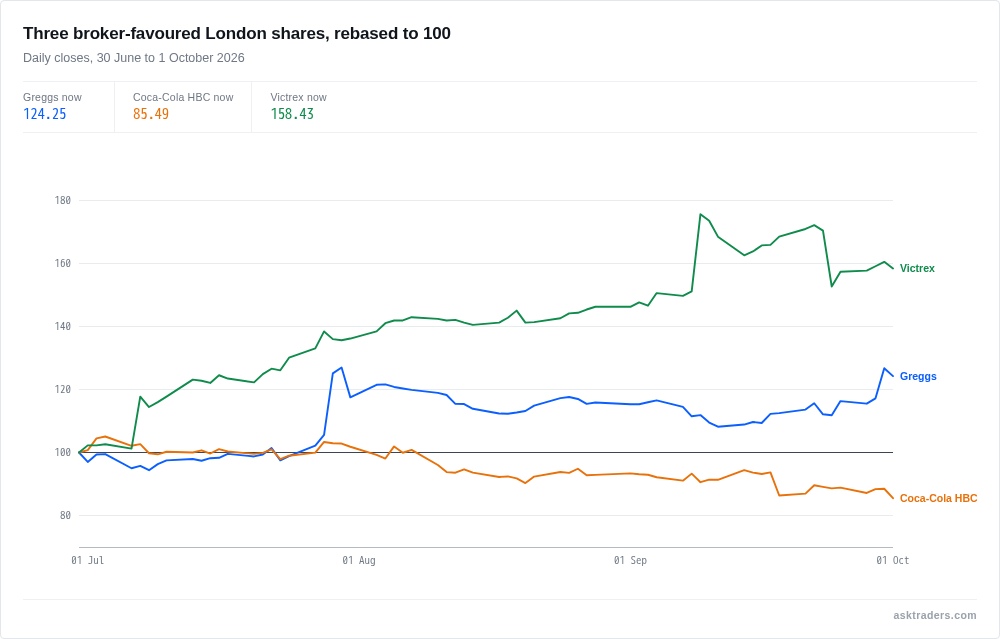
Task: Click the '01 Jul' x-axis label
Action: point(87,560)
